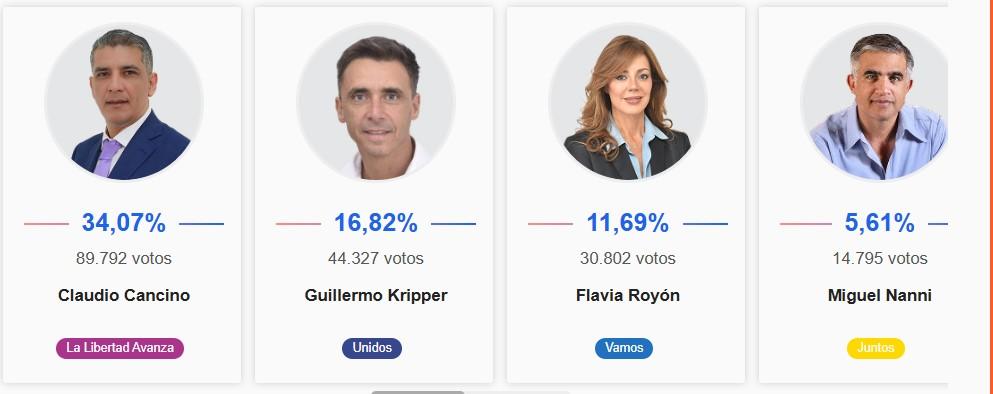Select the Vamos party badge
Image resolution: width=993 pixels, height=394 pixels.
[x=624, y=348]
